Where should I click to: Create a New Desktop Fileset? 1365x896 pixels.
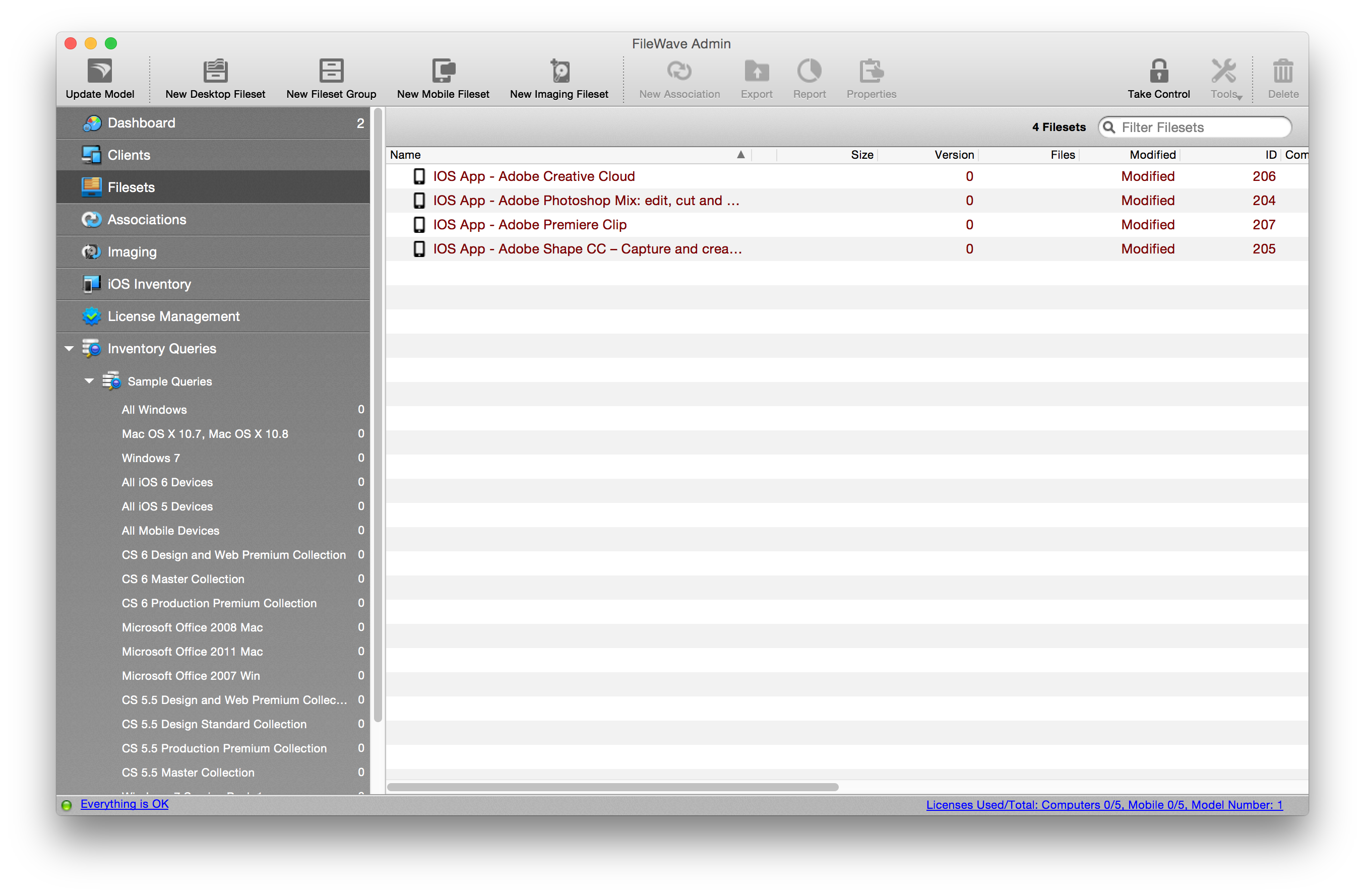[x=215, y=78]
